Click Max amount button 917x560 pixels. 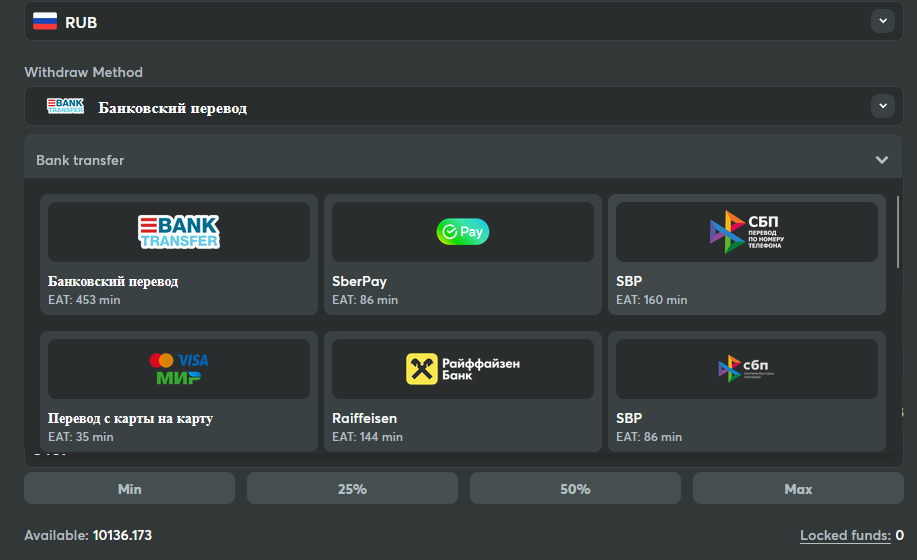(x=798, y=489)
